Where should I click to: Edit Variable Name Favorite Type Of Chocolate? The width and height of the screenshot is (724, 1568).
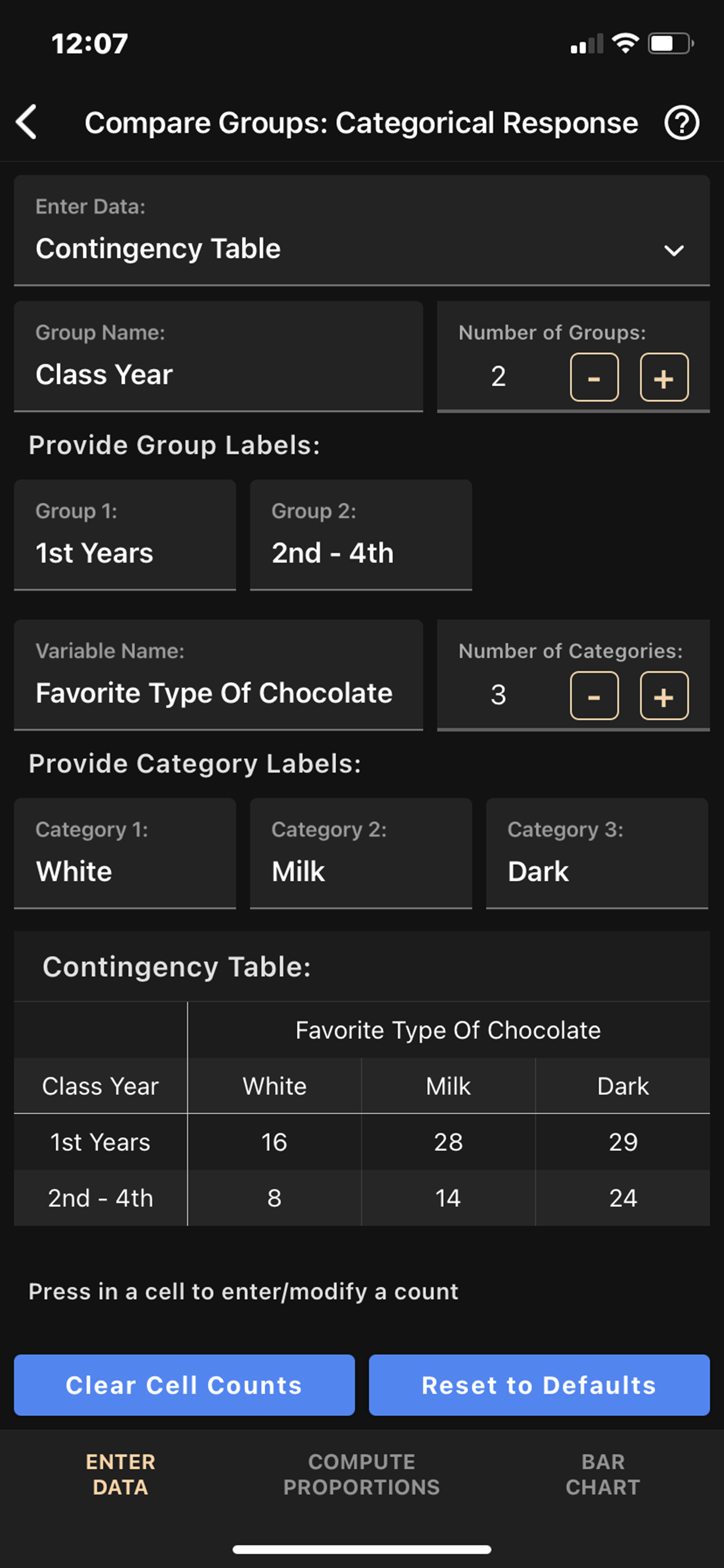(x=218, y=692)
